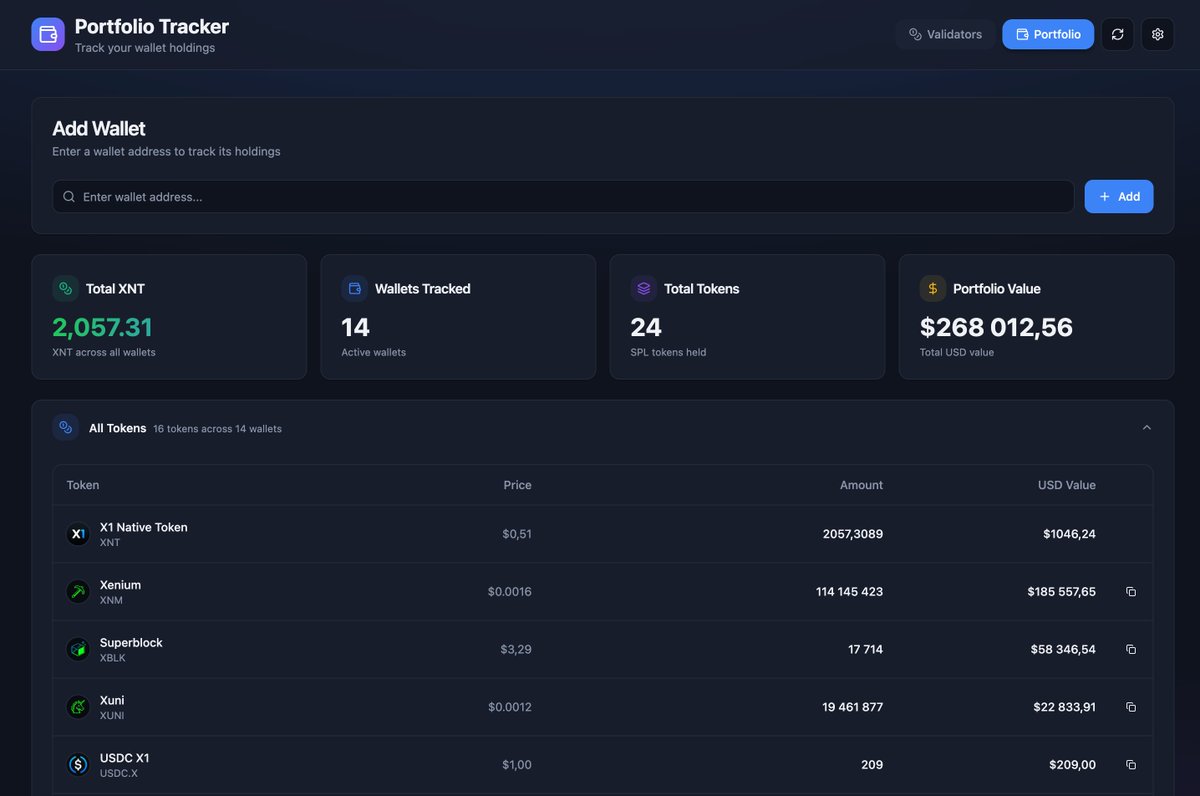Image resolution: width=1200 pixels, height=796 pixels.
Task: Click the 19 461 877 amount cell
Action: (852, 707)
